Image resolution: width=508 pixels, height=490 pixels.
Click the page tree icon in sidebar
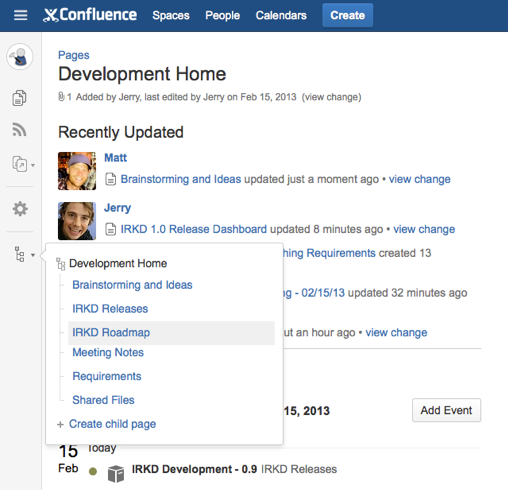(20, 254)
